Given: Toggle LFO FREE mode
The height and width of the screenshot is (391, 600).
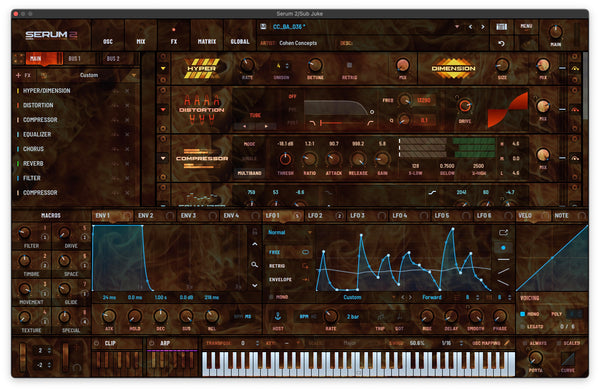Looking at the screenshot, I should click(288, 252).
